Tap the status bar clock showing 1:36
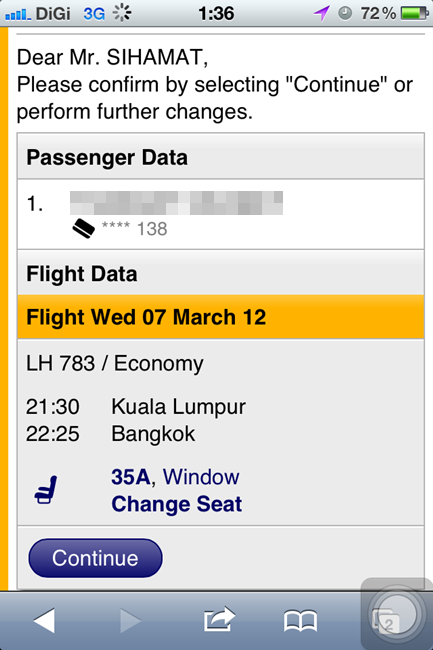Screen dimensions: 433x650 (x=216, y=14)
